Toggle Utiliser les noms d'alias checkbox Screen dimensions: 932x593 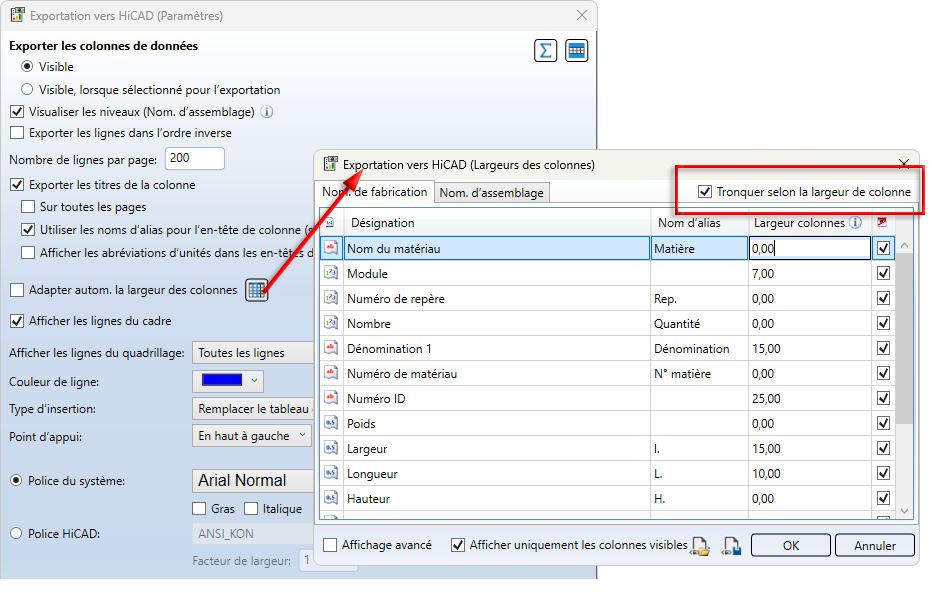(28, 229)
